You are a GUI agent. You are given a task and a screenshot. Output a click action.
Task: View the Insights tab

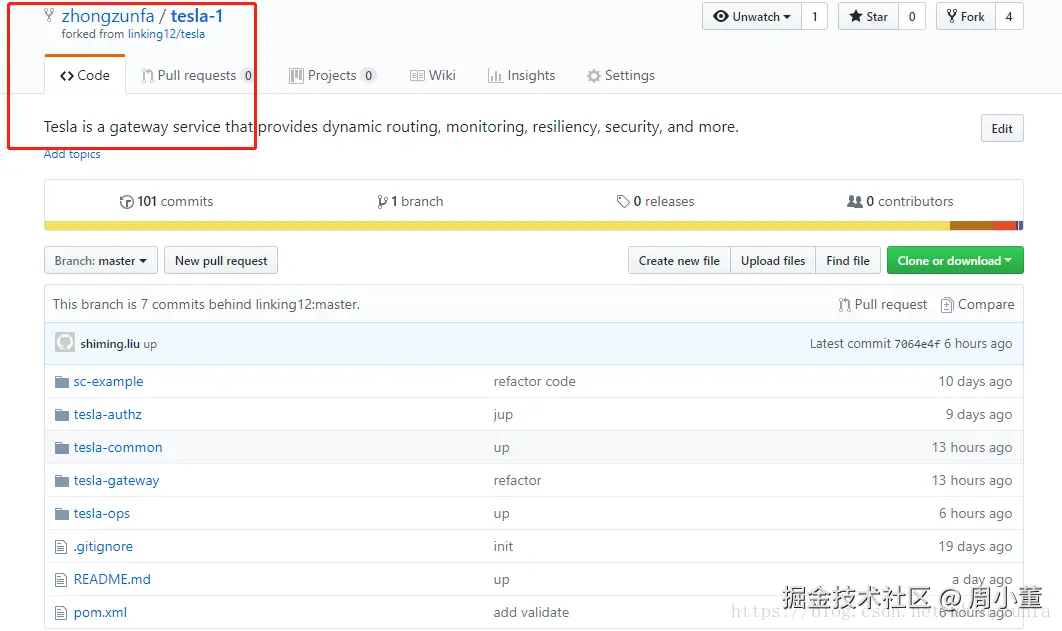coord(522,75)
